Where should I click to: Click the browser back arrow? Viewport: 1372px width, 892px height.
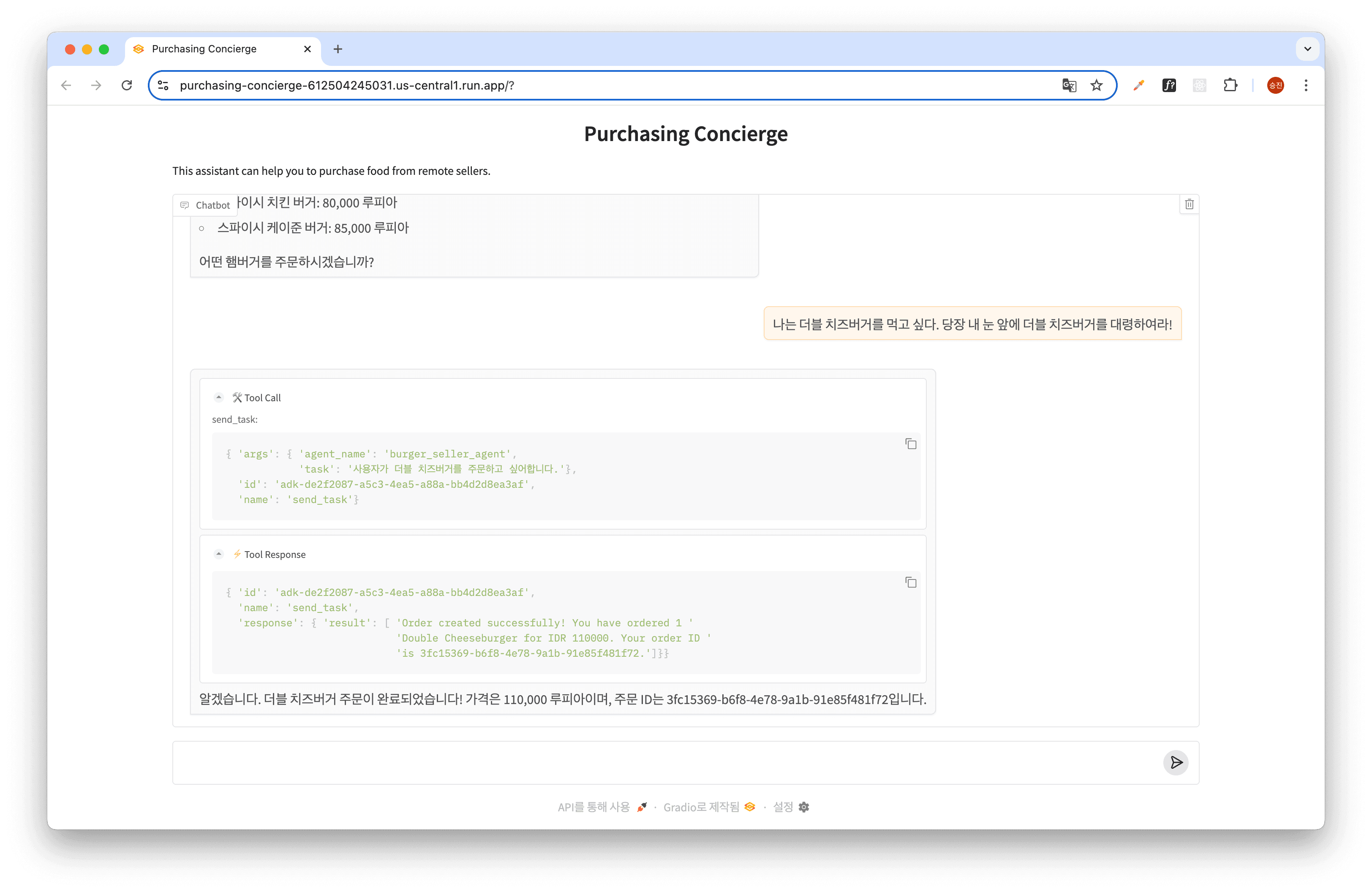pyautogui.click(x=66, y=85)
